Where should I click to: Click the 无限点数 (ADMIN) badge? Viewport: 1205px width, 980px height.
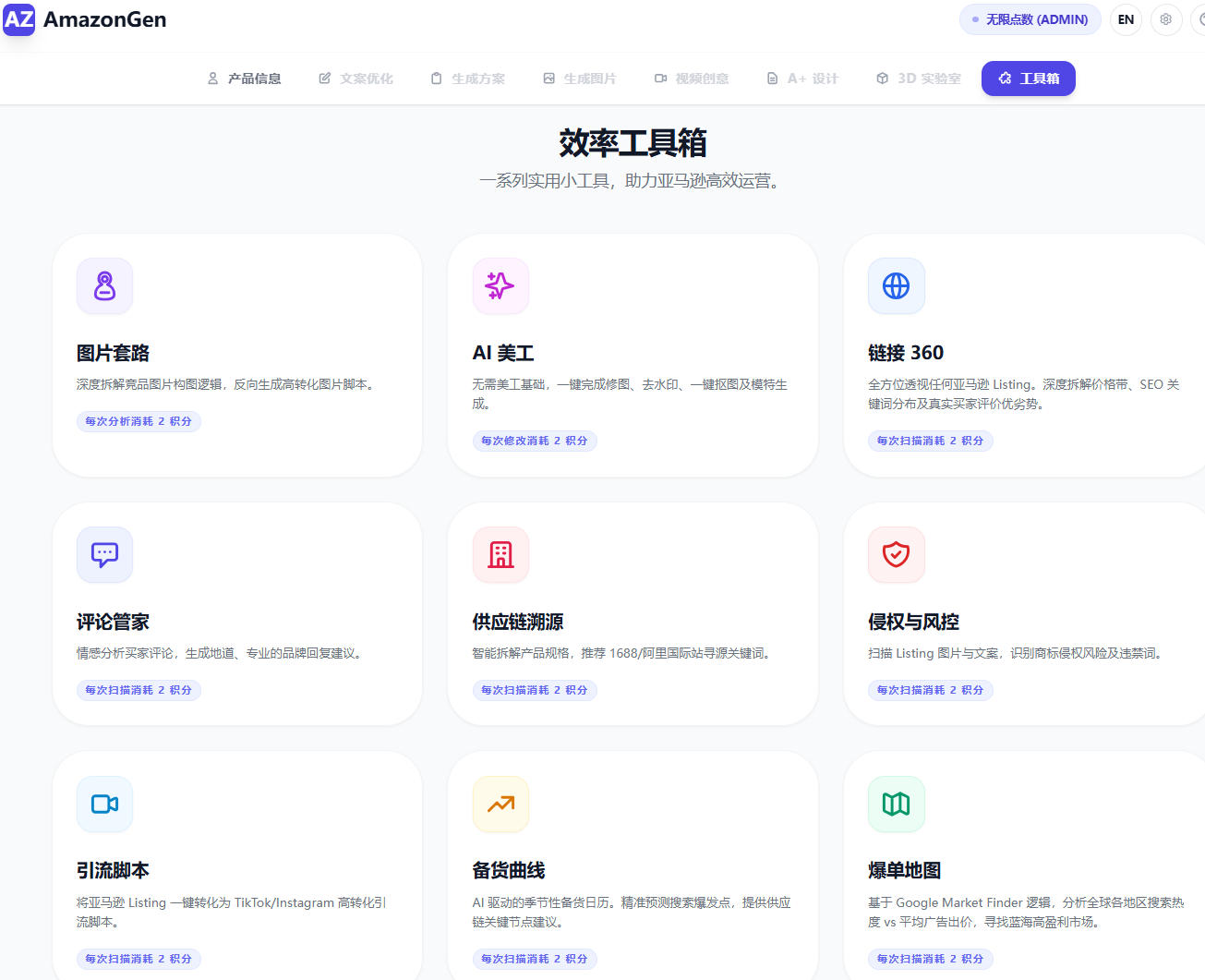click(x=1030, y=19)
